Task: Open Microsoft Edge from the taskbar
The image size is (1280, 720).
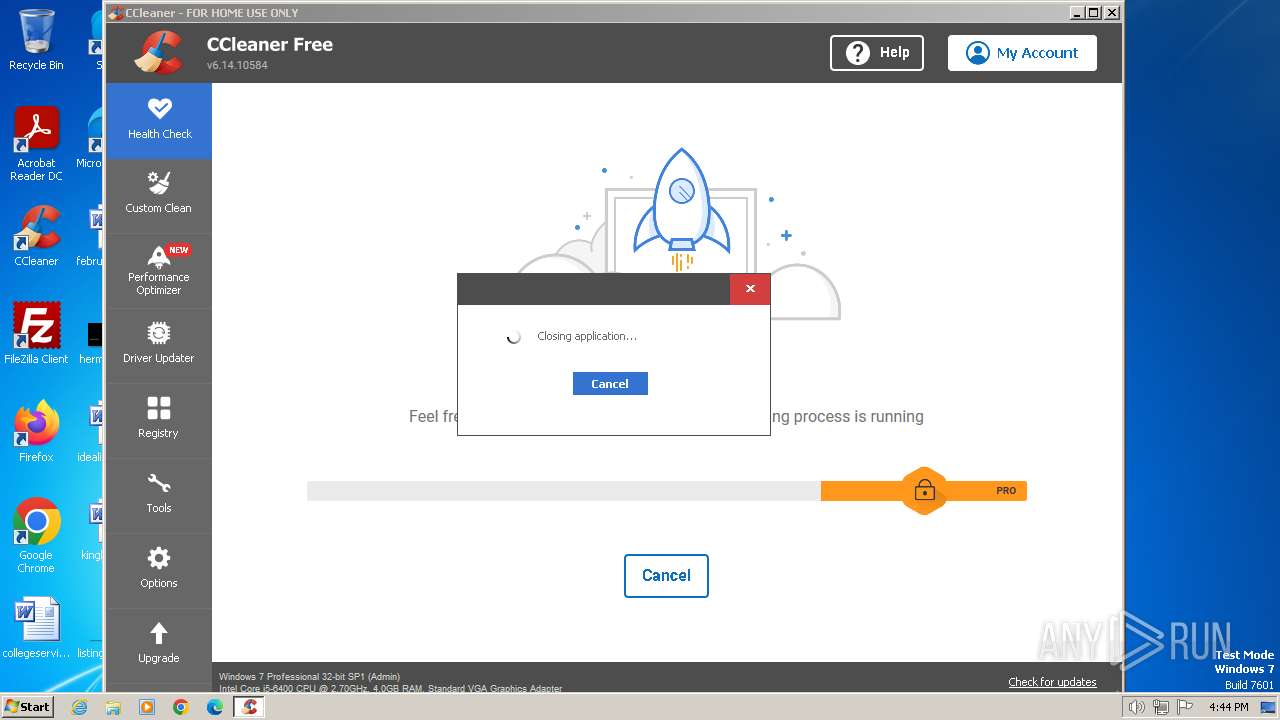Action: tap(215, 707)
